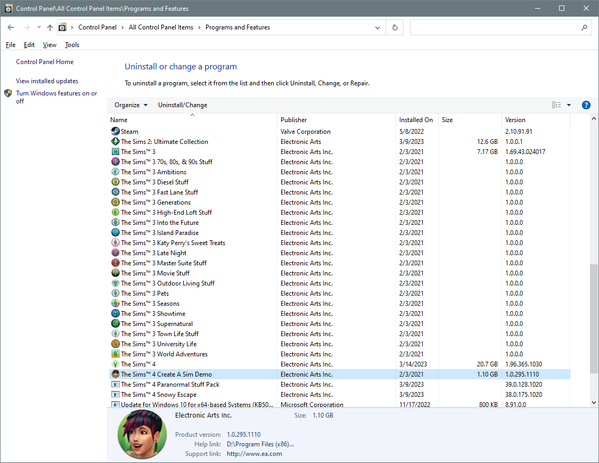Click The Sims 3 Katy Perry's Sweet Treats icon
The width and height of the screenshot is (599, 463).
click(x=115, y=243)
